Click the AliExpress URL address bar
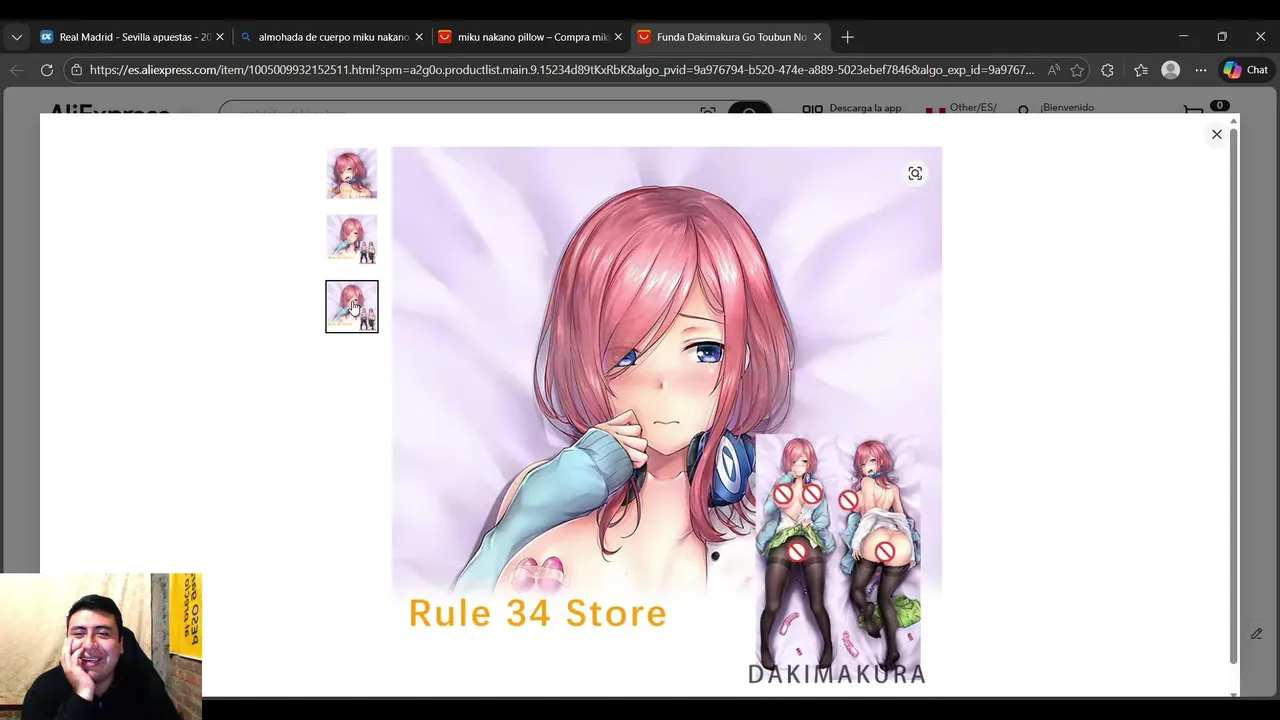The height and width of the screenshot is (720, 1280). pos(560,70)
